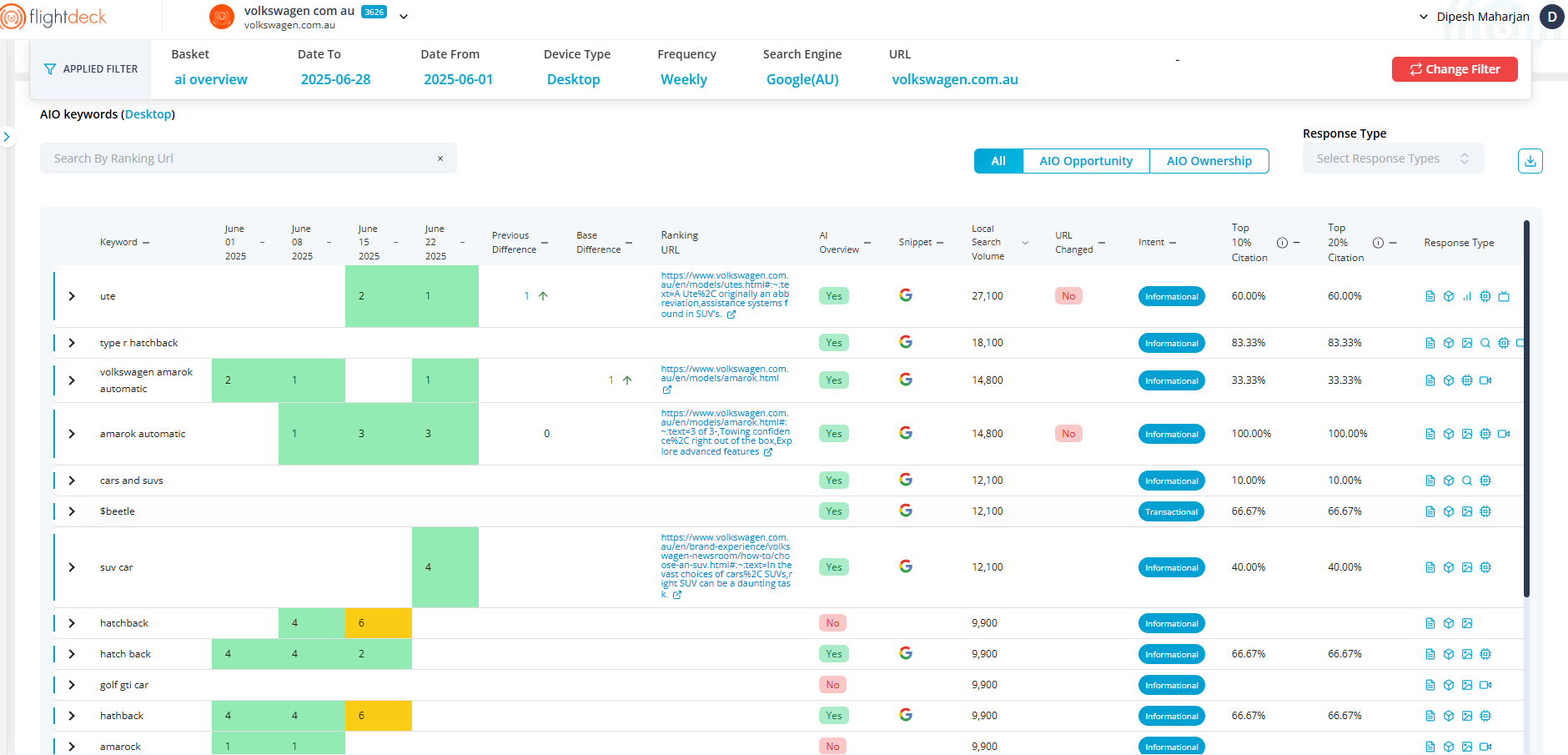This screenshot has width=1568, height=755.
Task: Open external link icon in suv car ranking URL
Action: (x=677, y=595)
